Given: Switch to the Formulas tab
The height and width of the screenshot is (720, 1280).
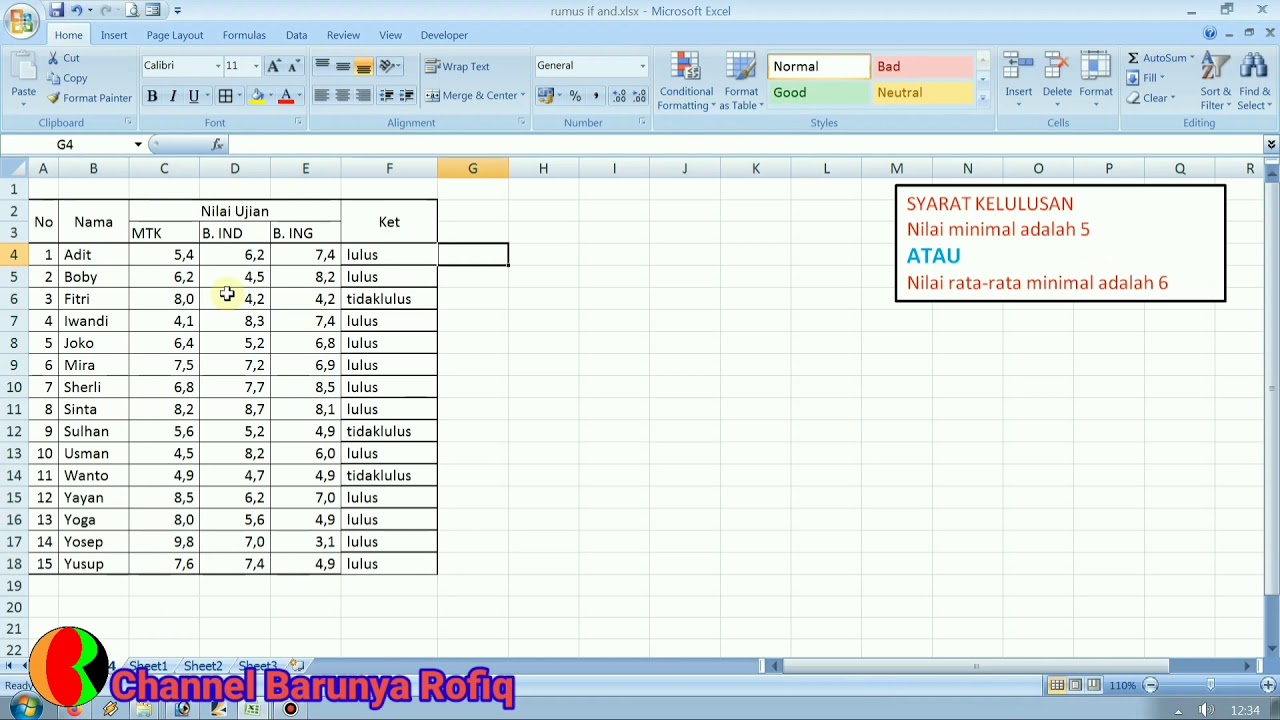Looking at the screenshot, I should coord(244,35).
